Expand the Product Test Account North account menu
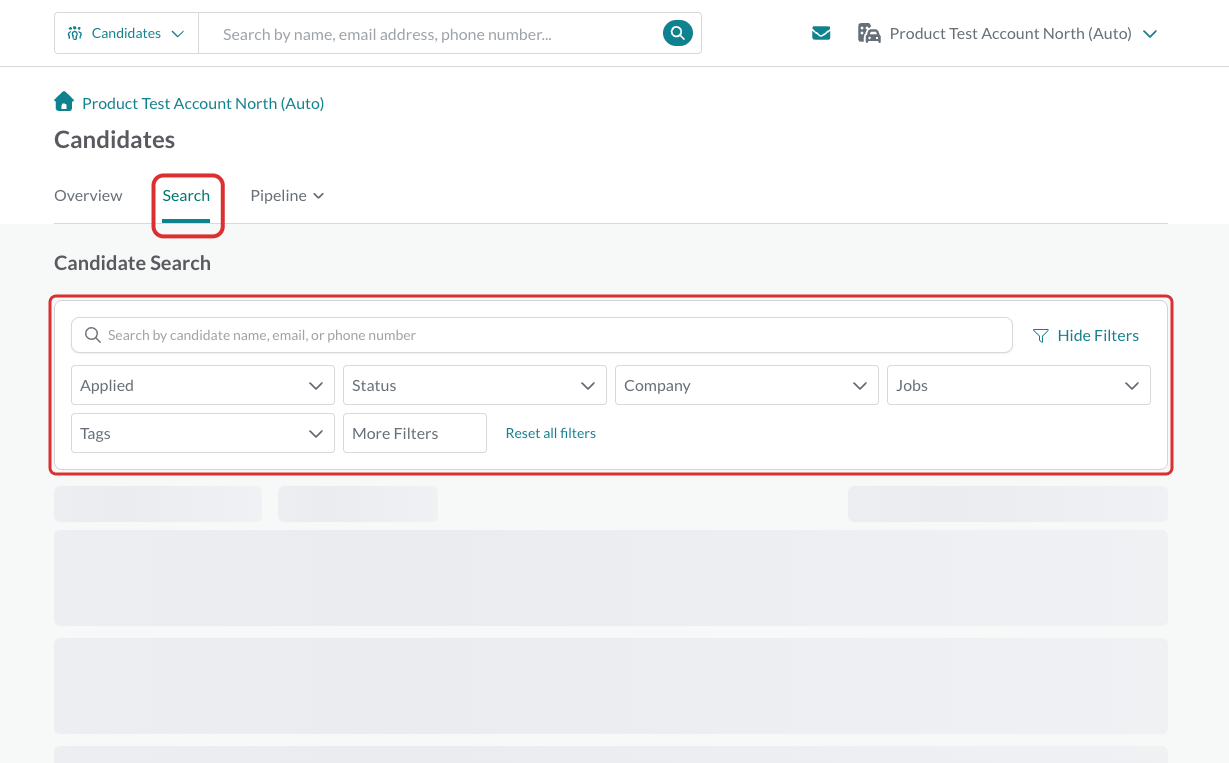Screen dimensions: 1229x763 tap(1009, 33)
